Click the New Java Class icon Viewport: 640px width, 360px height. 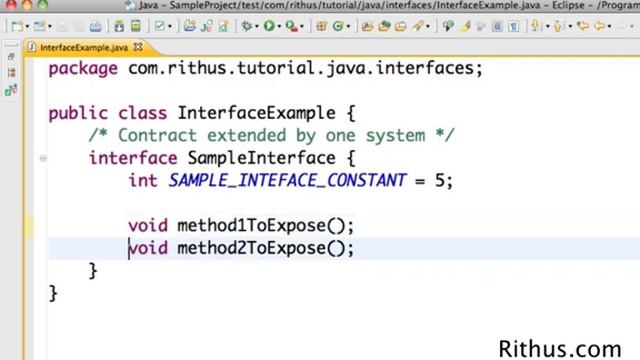(x=338, y=27)
